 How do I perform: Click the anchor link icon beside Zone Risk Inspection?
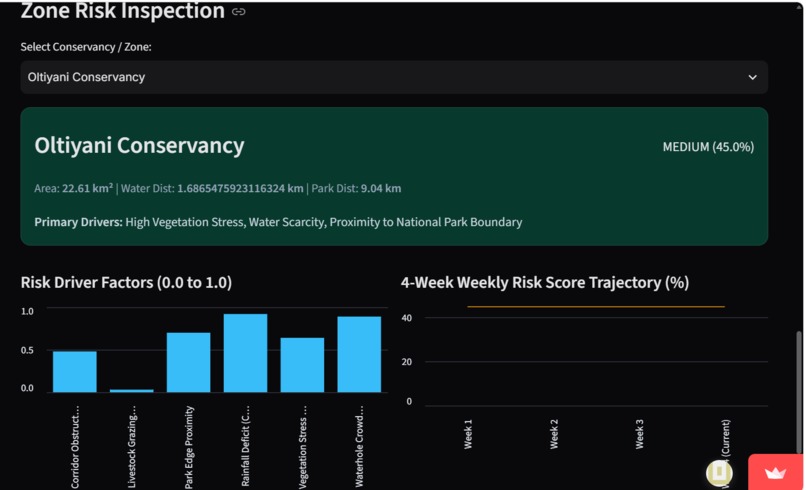tap(239, 11)
